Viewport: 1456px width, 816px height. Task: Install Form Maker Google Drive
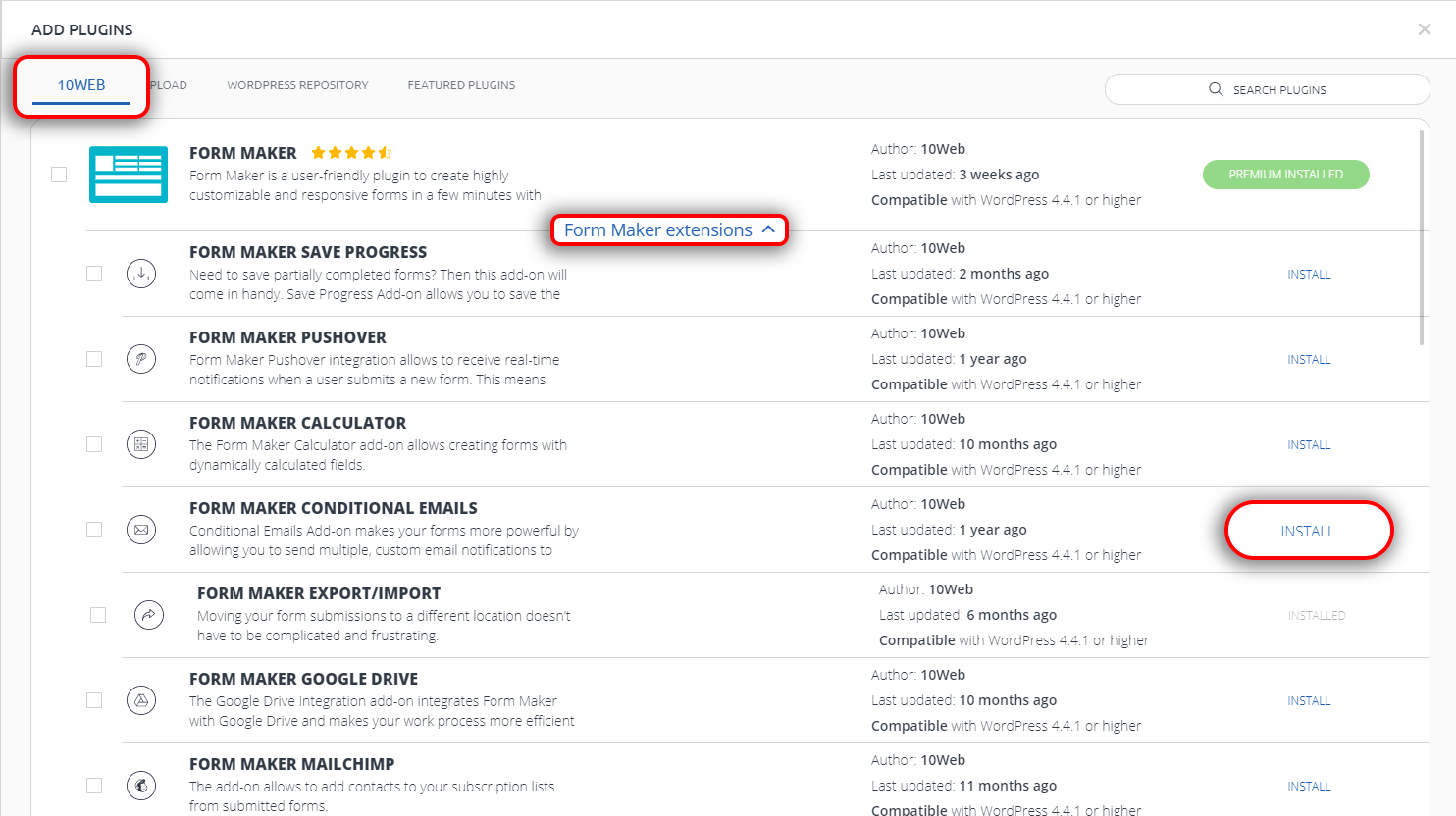coord(1309,701)
